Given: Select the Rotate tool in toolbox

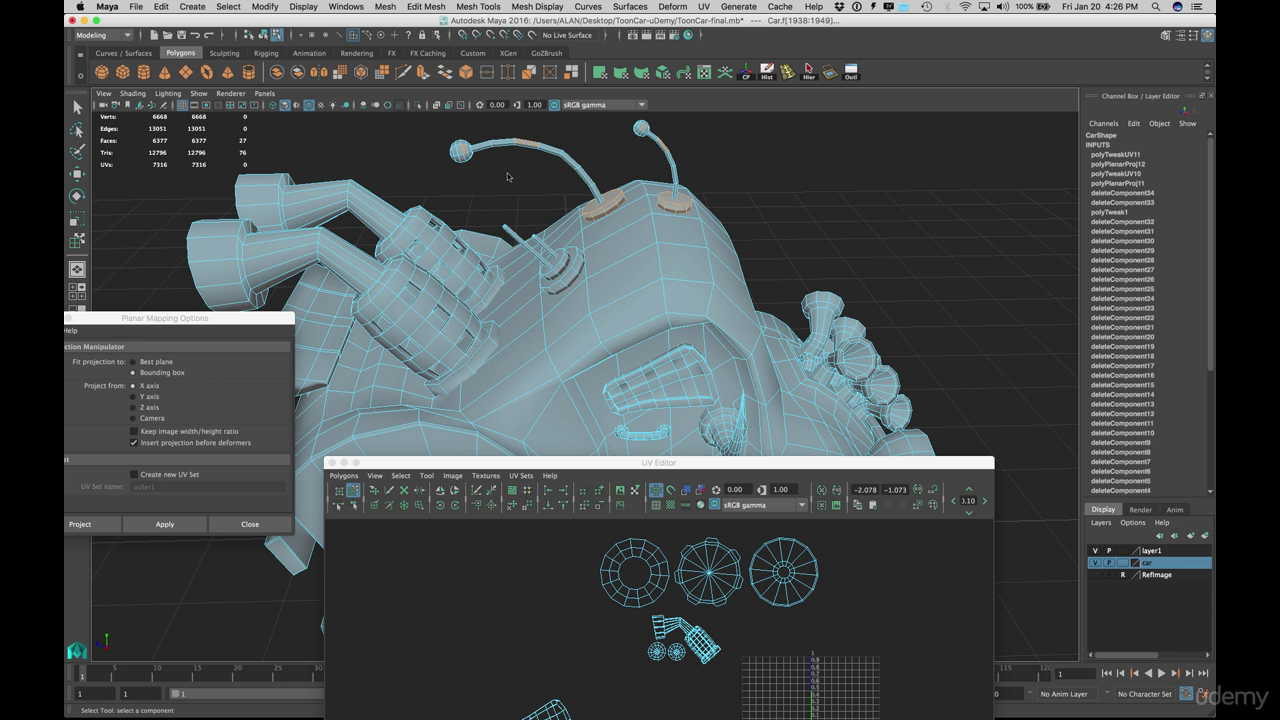Looking at the screenshot, I should tap(77, 196).
